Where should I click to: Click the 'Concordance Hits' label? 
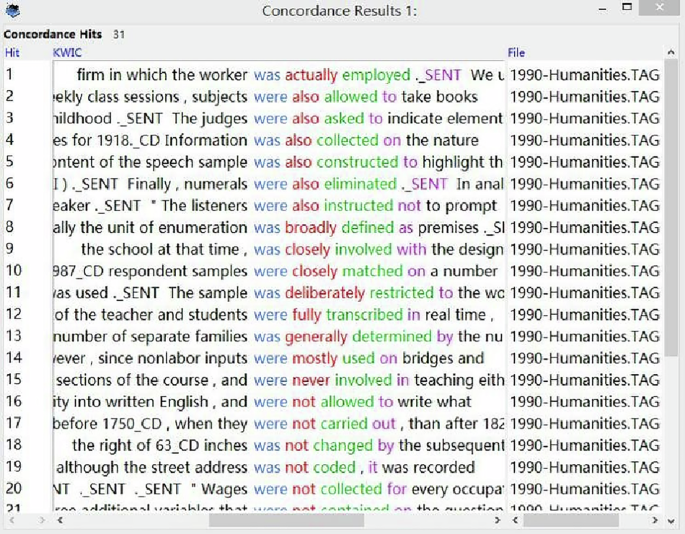tap(52, 34)
